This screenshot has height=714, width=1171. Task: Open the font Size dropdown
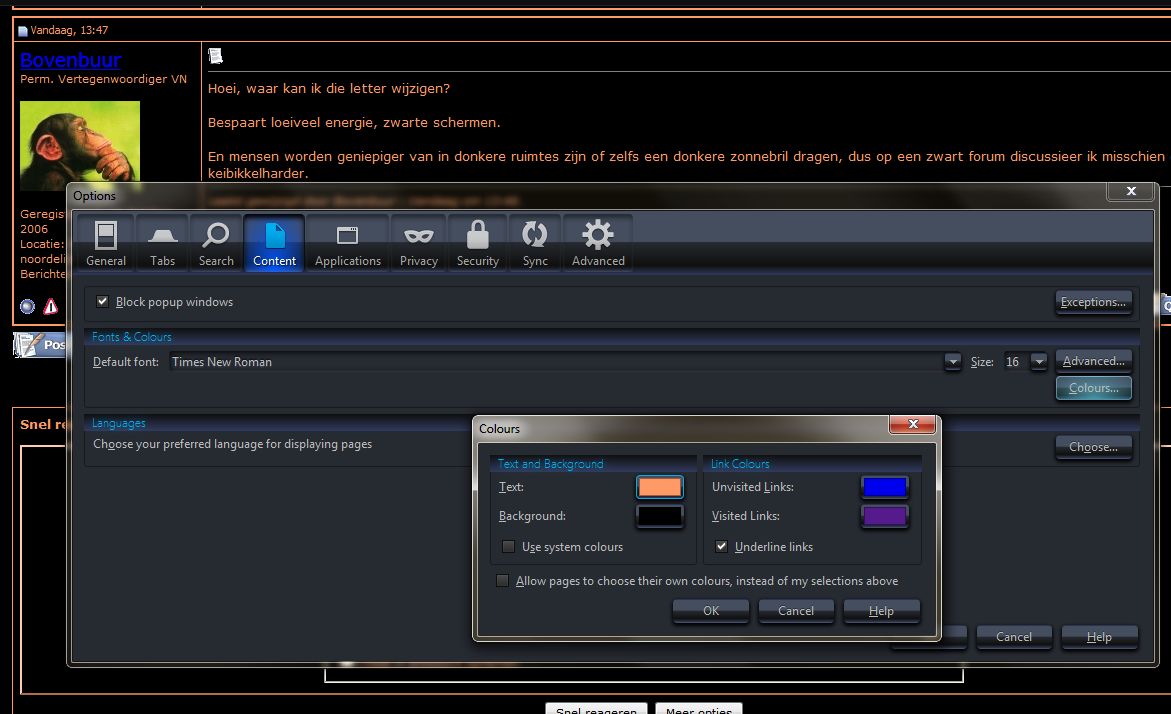coord(1039,362)
